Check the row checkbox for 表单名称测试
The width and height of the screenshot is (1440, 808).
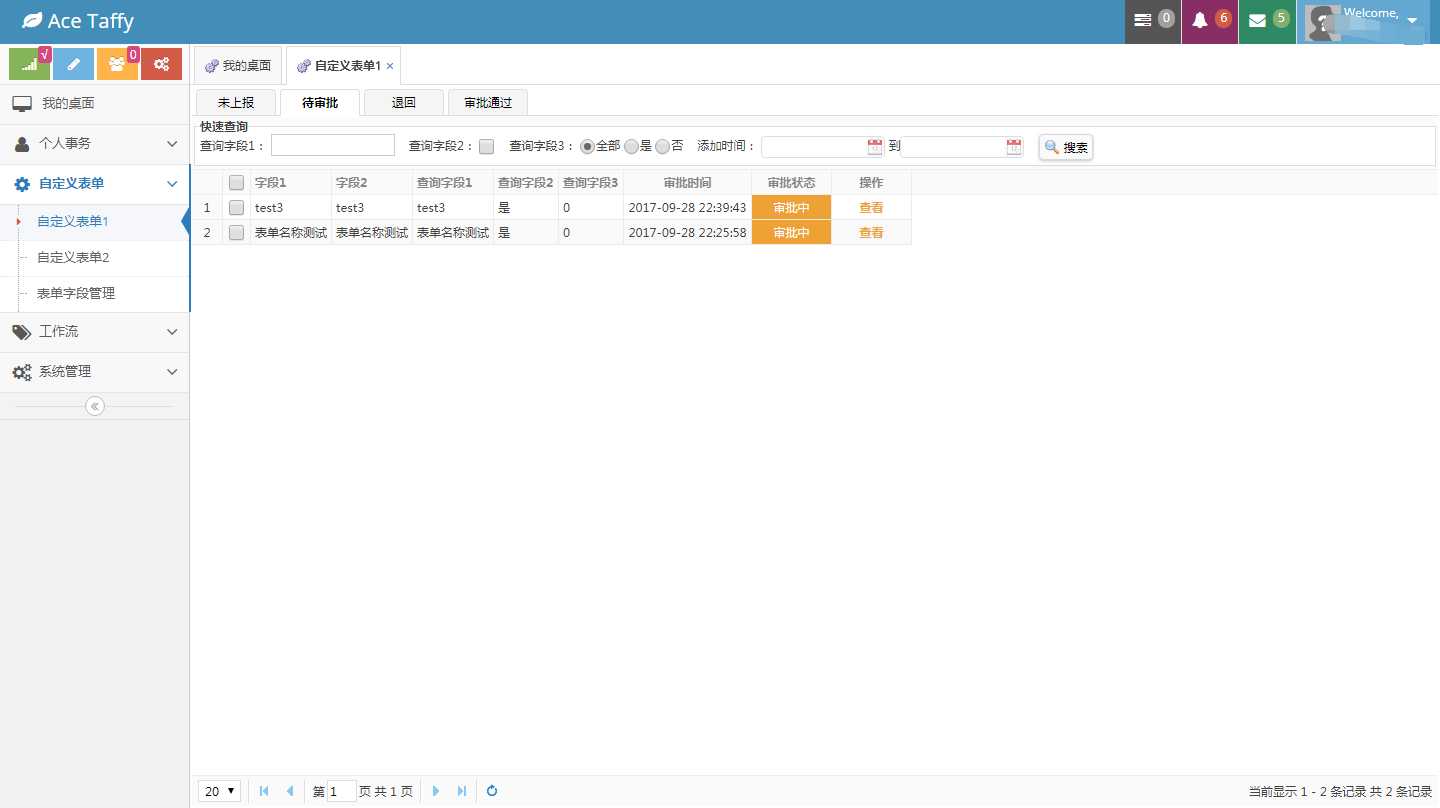tap(236, 232)
